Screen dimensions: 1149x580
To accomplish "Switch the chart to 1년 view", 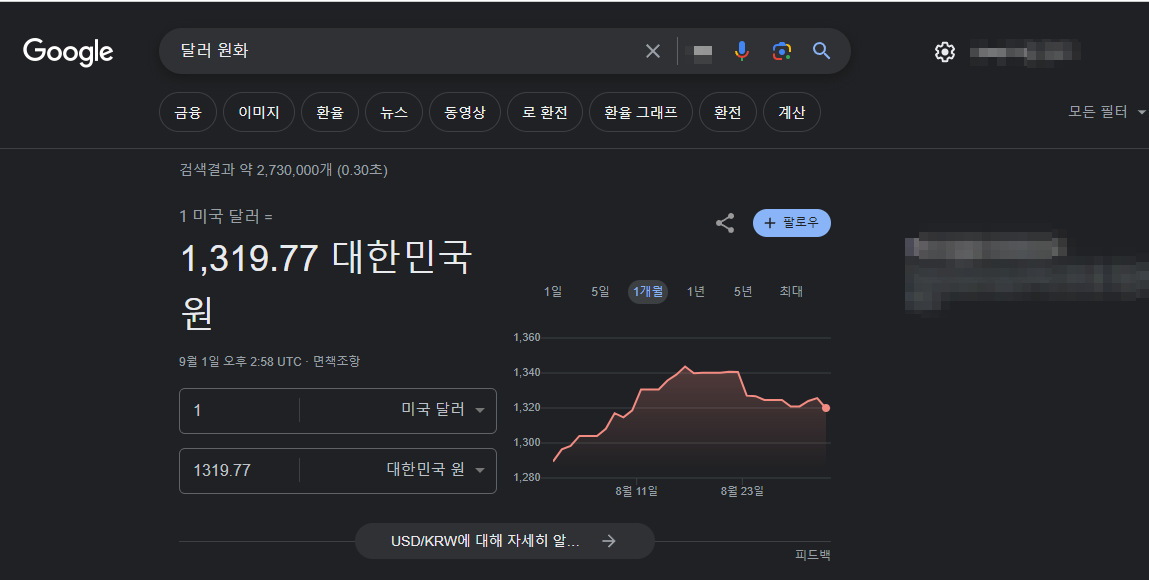I will point(696,291).
